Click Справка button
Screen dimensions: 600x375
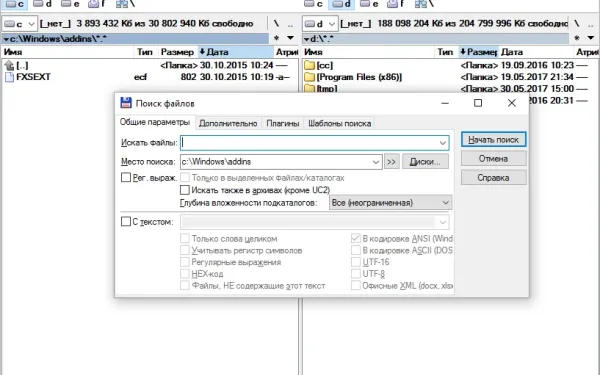(x=494, y=178)
